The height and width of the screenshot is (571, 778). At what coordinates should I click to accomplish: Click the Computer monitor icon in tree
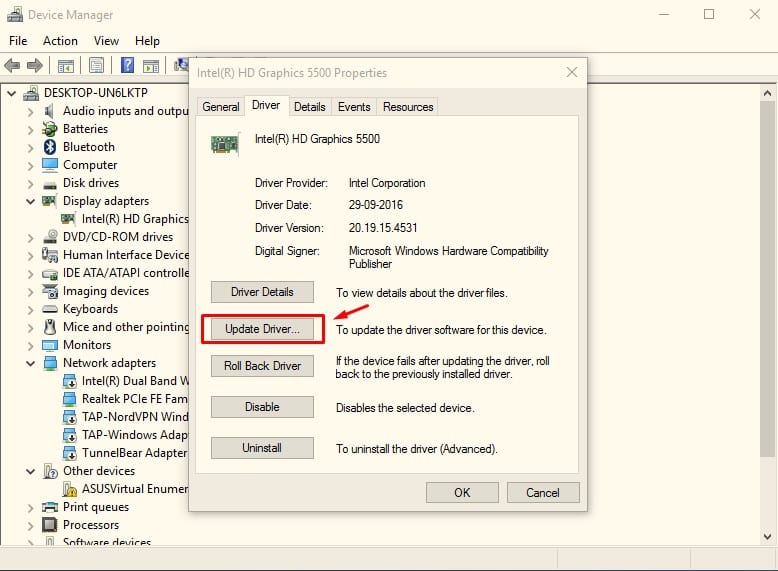pos(50,165)
